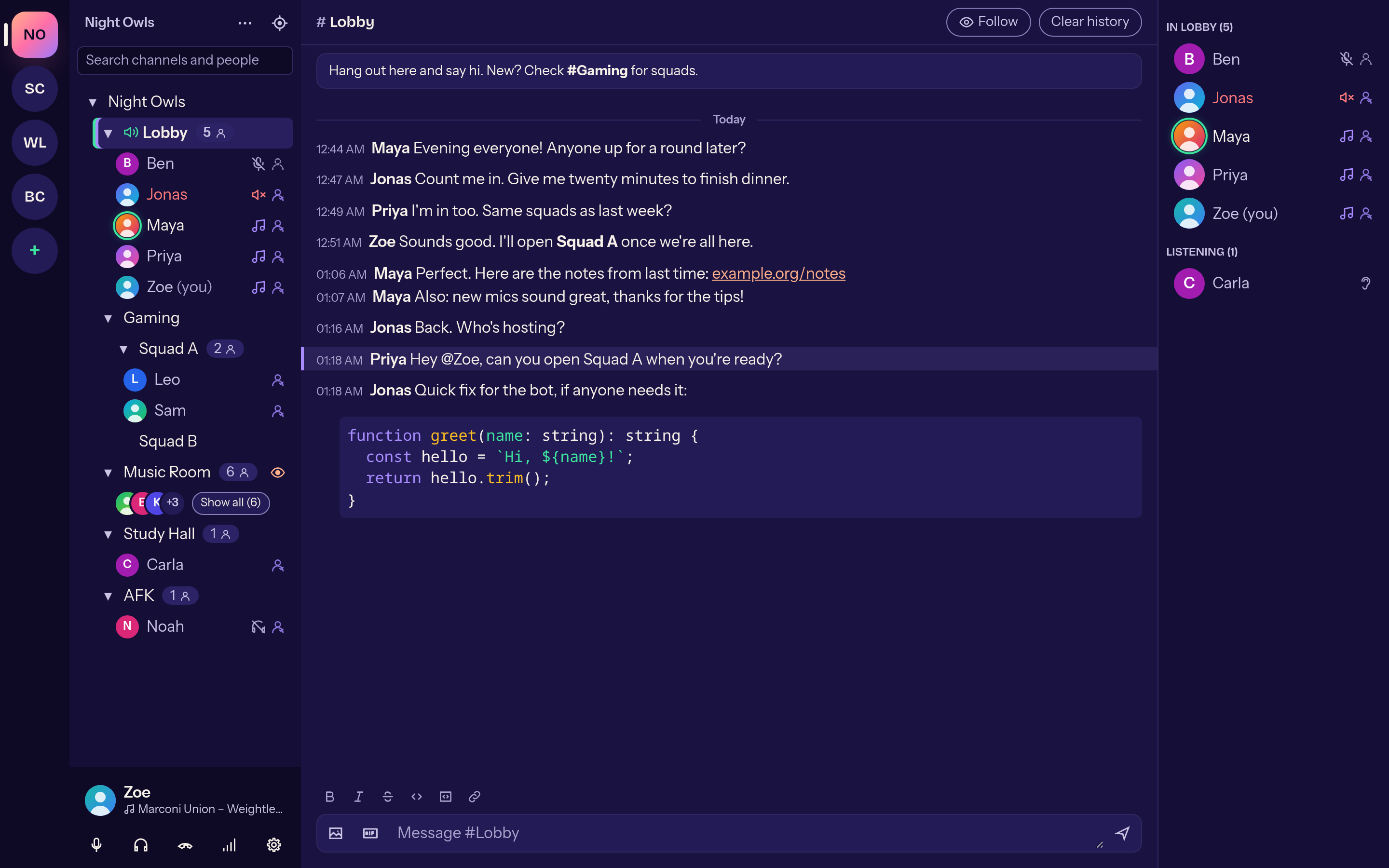The height and width of the screenshot is (868, 1389).
Task: Collapse the Music Room channel
Action: [x=108, y=473]
